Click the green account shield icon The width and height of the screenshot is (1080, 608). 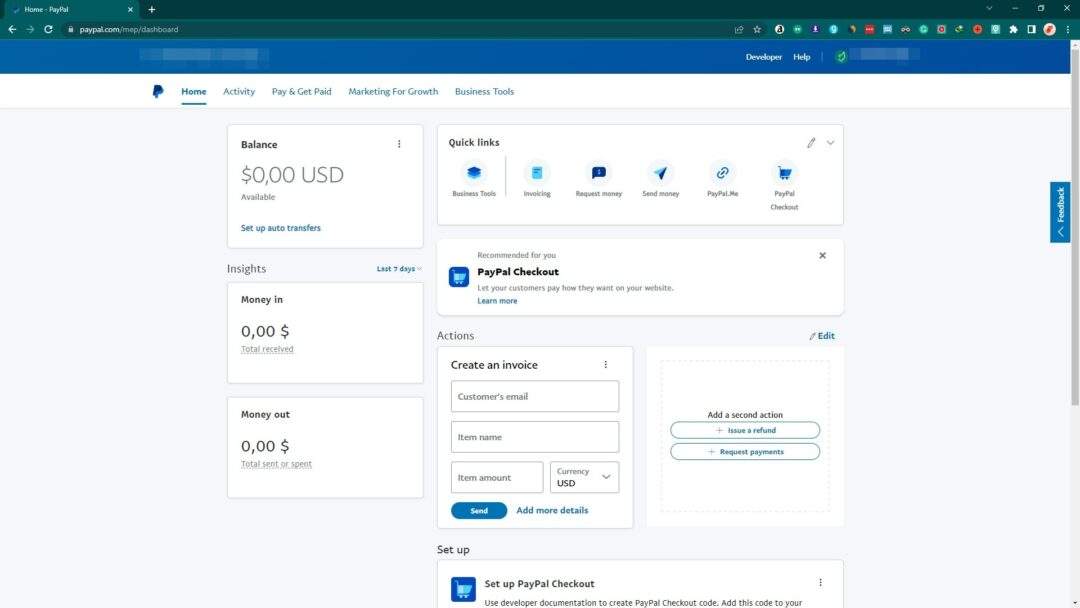841,56
